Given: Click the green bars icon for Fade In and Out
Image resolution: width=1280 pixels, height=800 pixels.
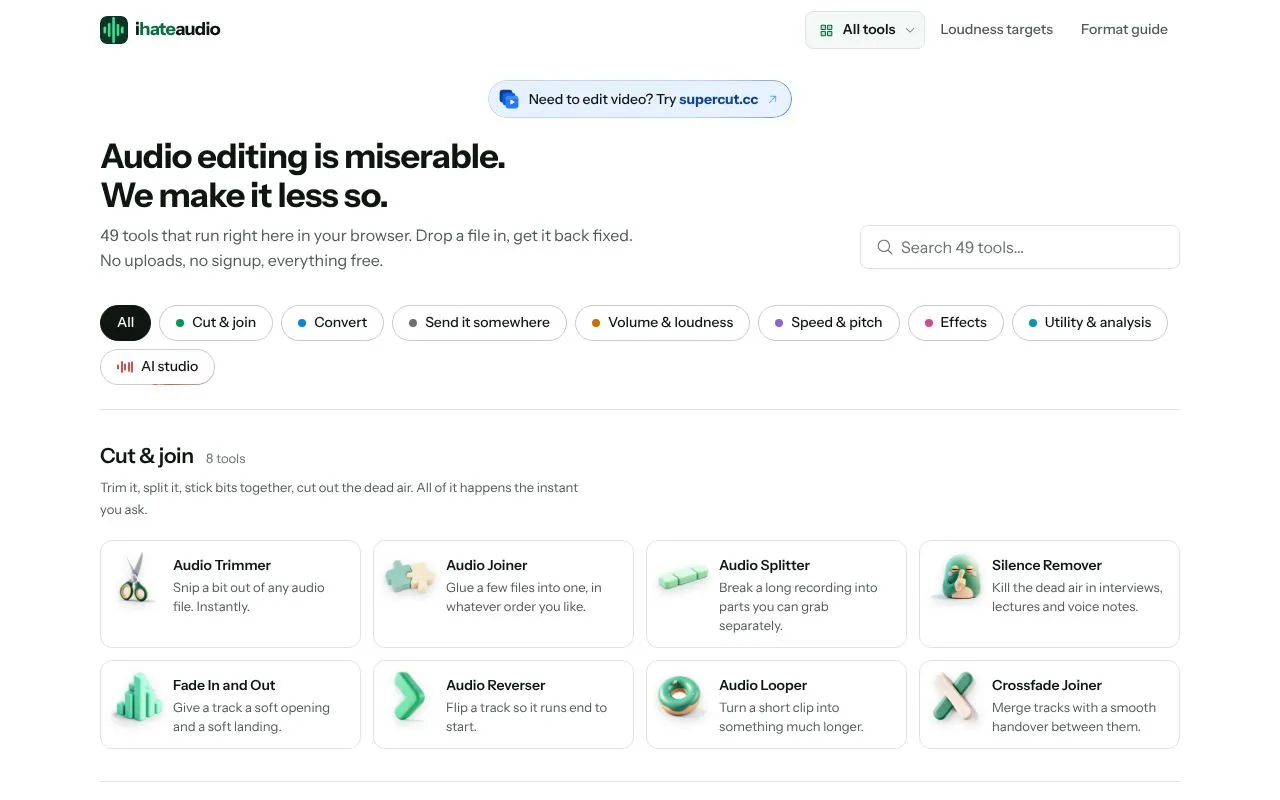Looking at the screenshot, I should click(x=137, y=697).
